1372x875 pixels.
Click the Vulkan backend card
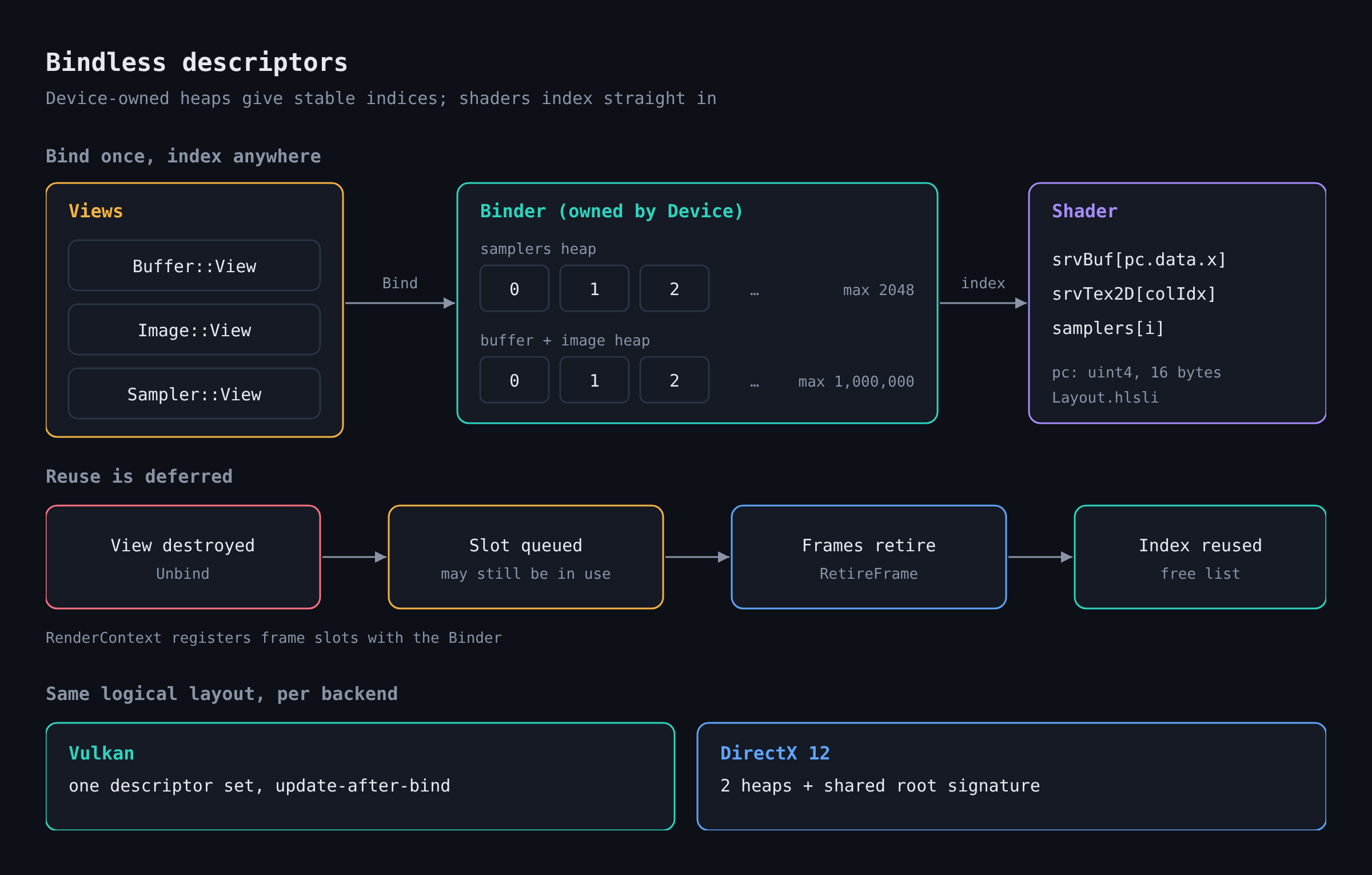tap(360, 777)
